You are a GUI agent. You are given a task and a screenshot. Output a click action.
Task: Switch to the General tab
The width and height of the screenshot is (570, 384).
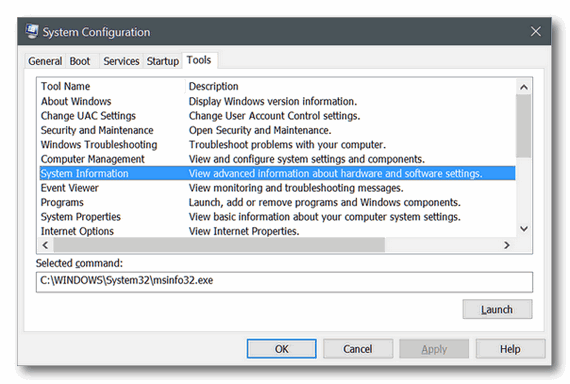(x=45, y=61)
